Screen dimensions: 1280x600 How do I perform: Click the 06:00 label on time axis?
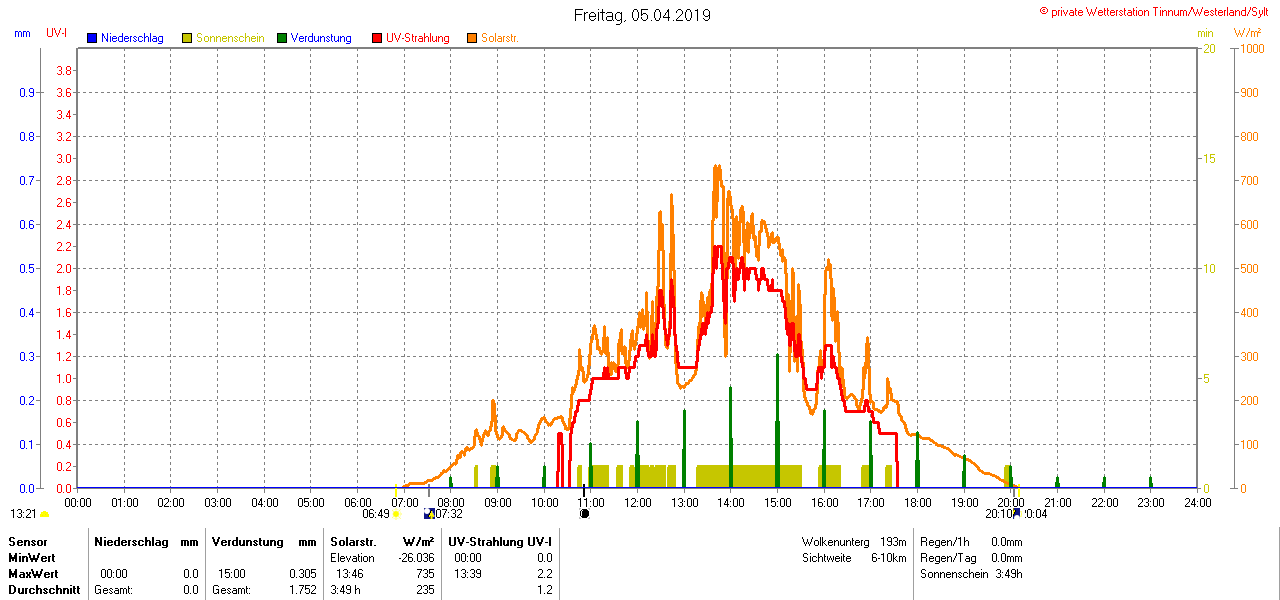[357, 502]
